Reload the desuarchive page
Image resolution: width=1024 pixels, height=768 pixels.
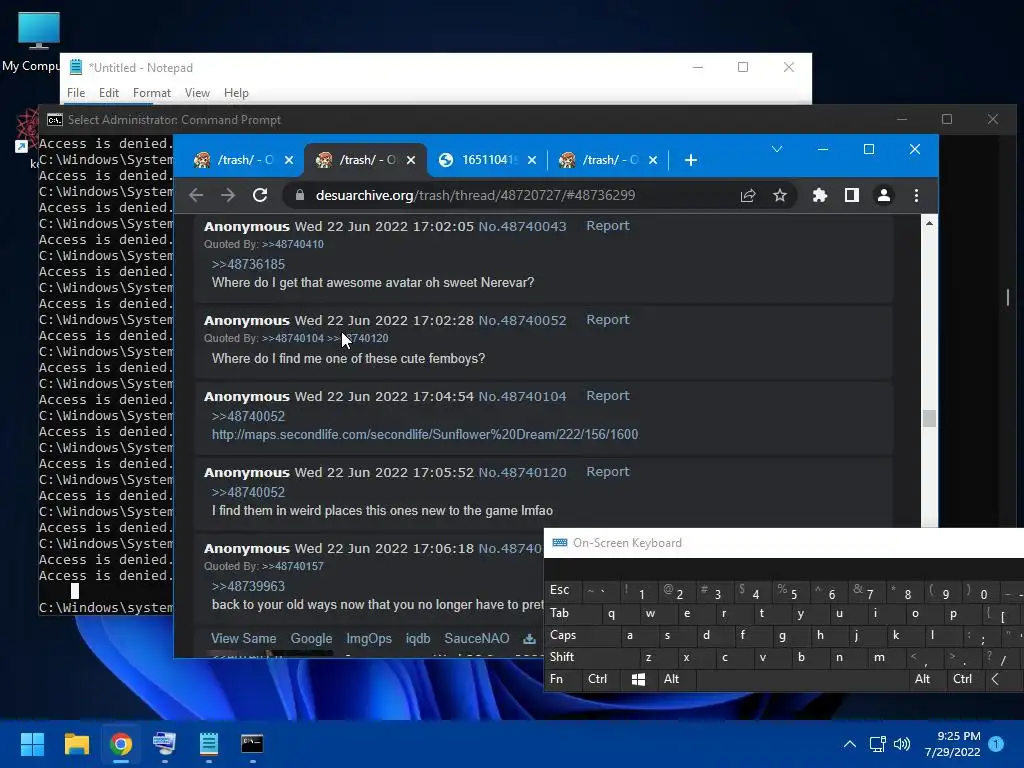pos(260,195)
